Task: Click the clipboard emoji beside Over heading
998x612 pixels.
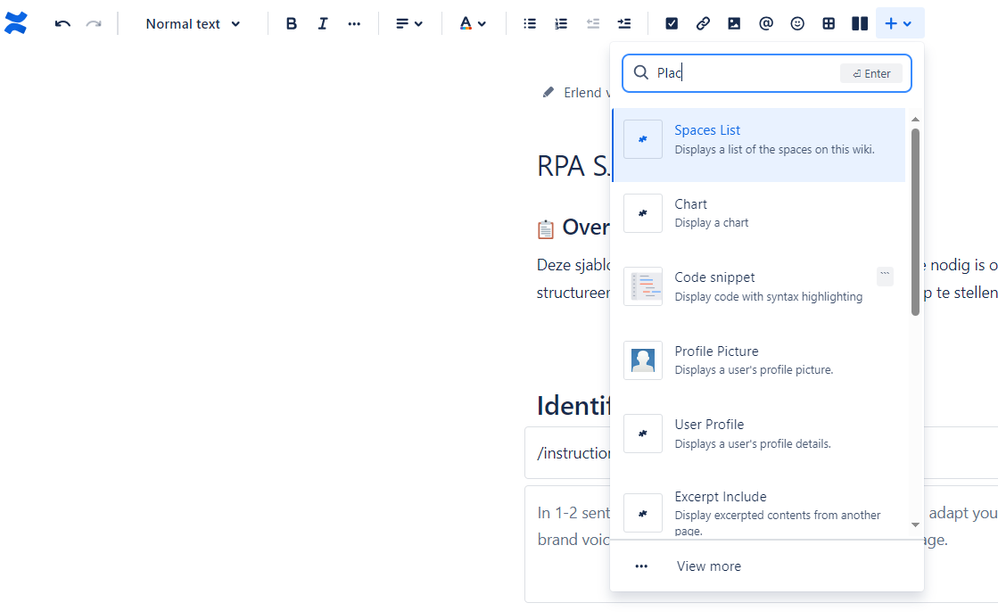Action: pos(545,229)
